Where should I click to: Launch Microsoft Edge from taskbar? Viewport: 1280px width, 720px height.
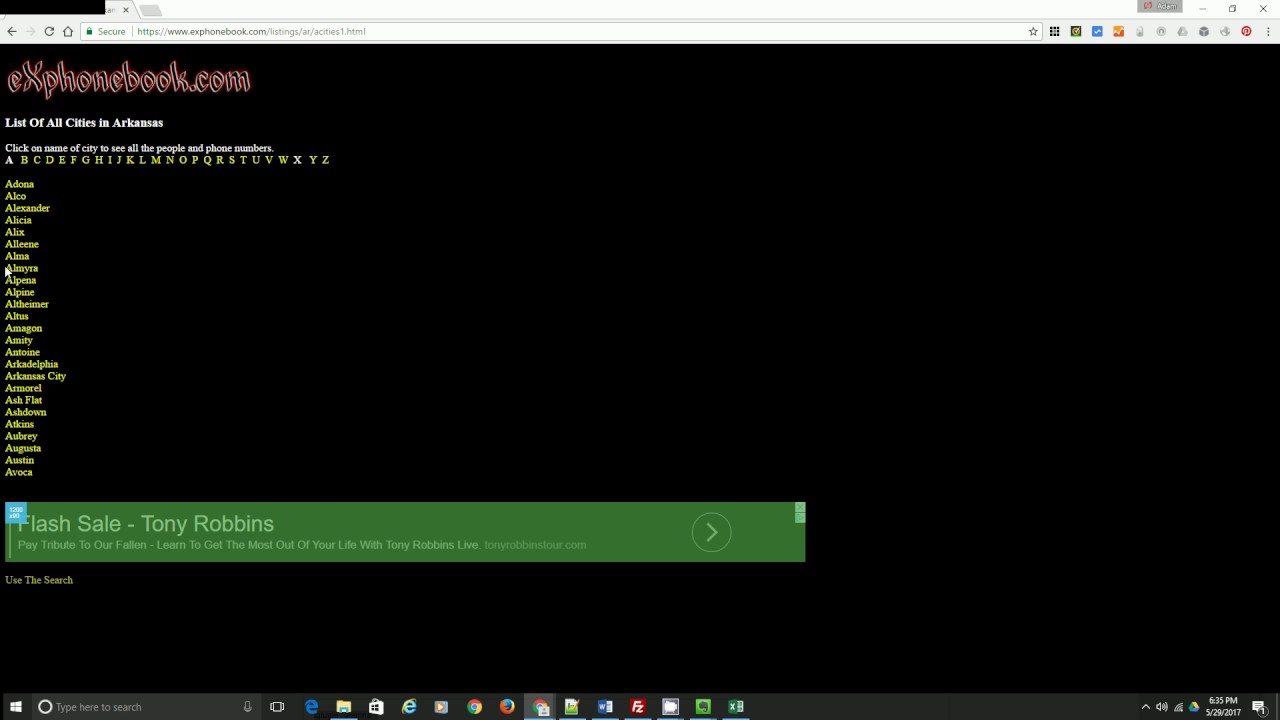point(311,707)
